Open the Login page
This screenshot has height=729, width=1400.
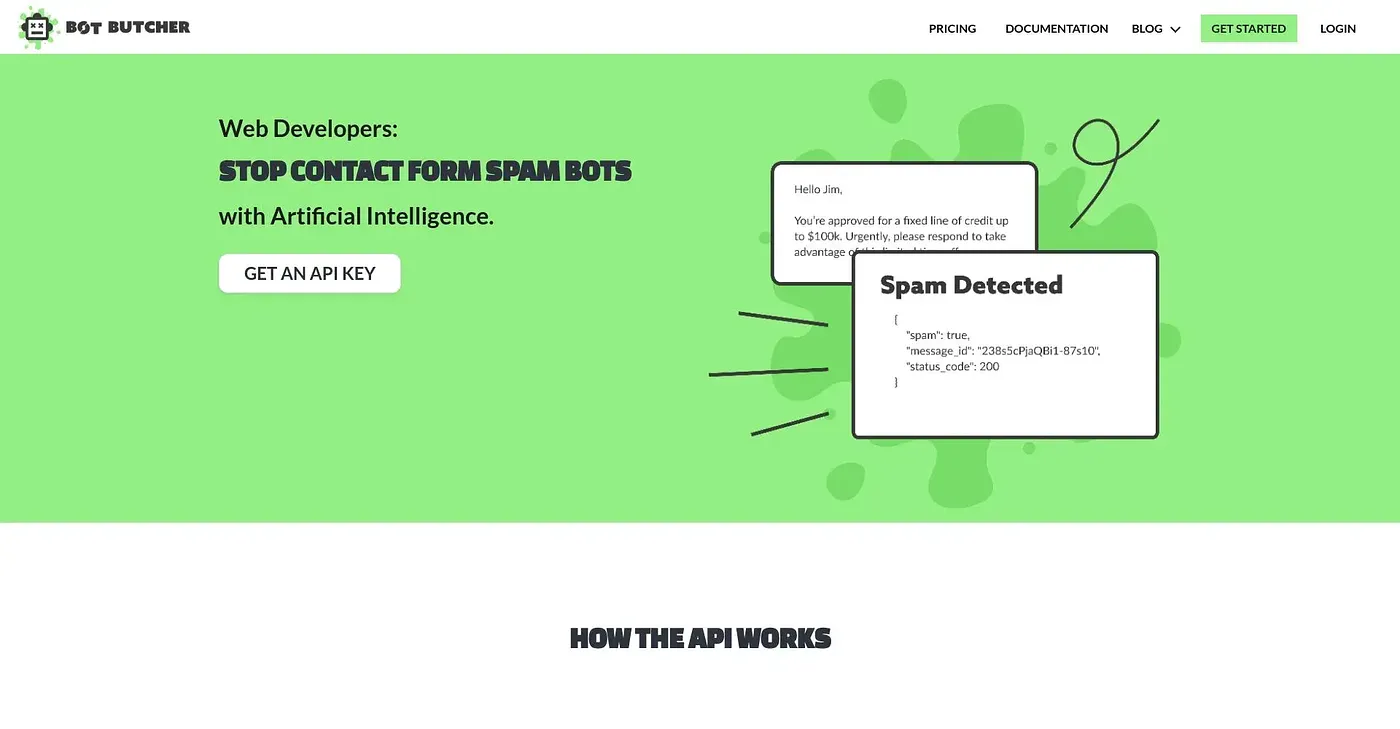(1338, 29)
